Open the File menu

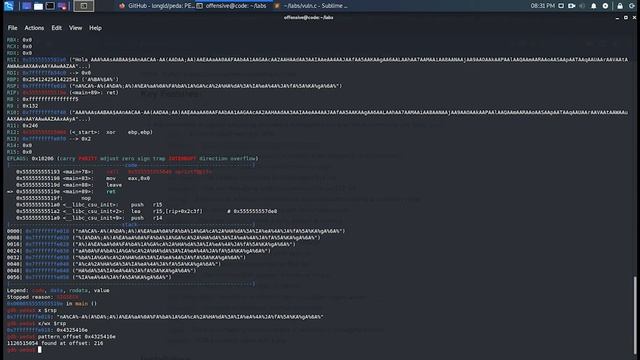(x=12, y=28)
